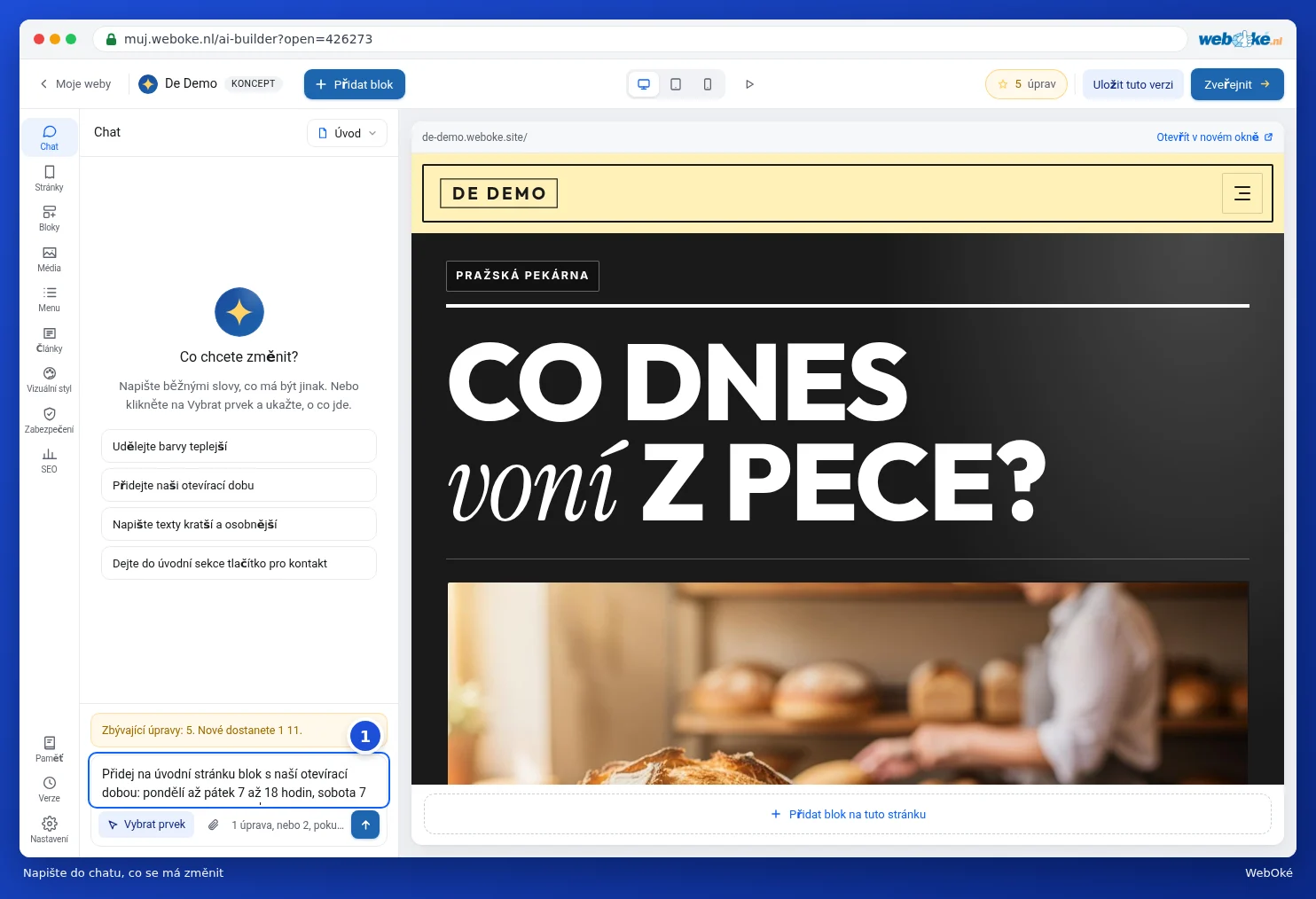
Task: Click the Zveřejnit publish button
Action: 1237,84
